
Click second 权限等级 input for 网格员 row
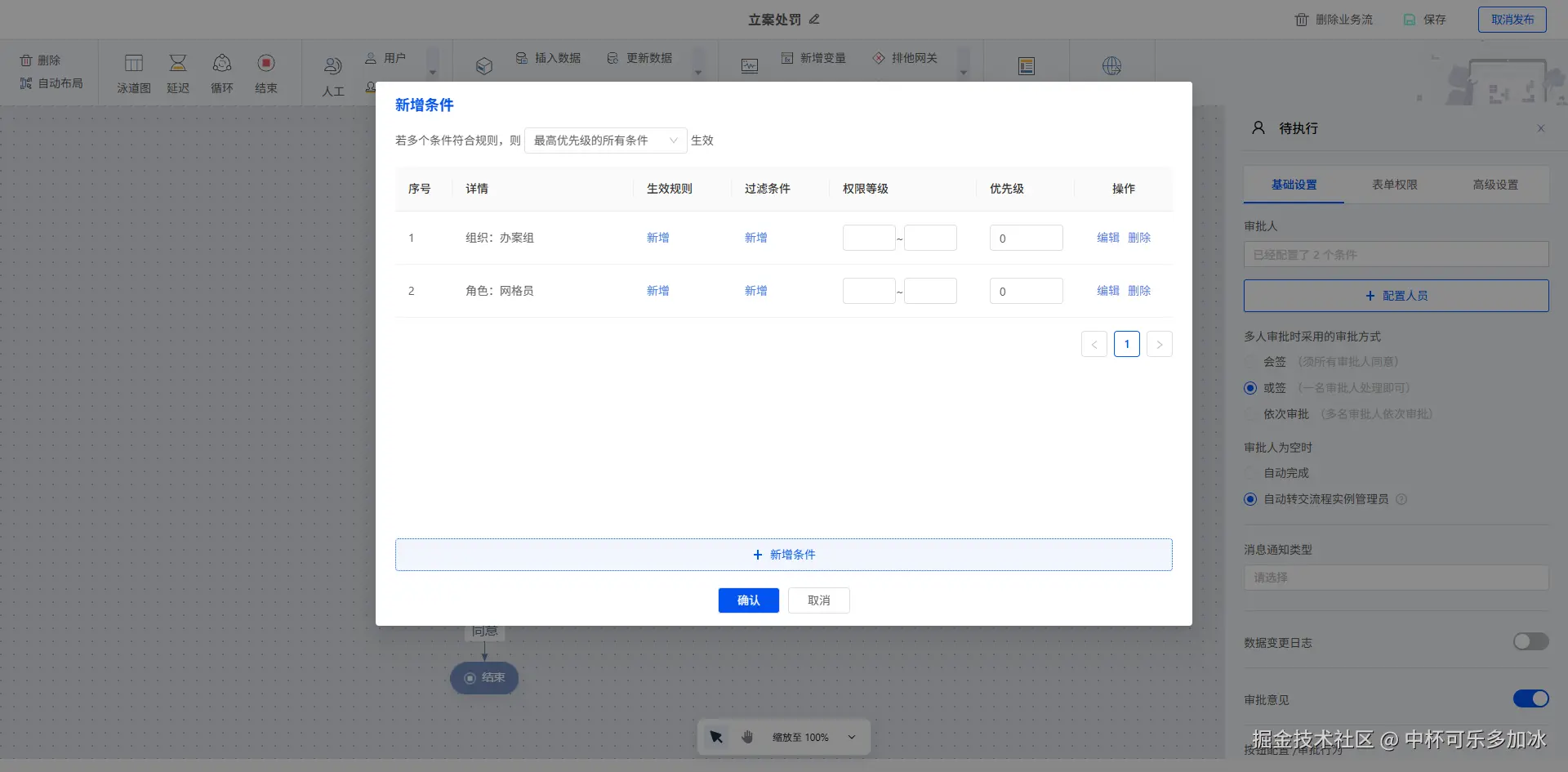tap(930, 291)
